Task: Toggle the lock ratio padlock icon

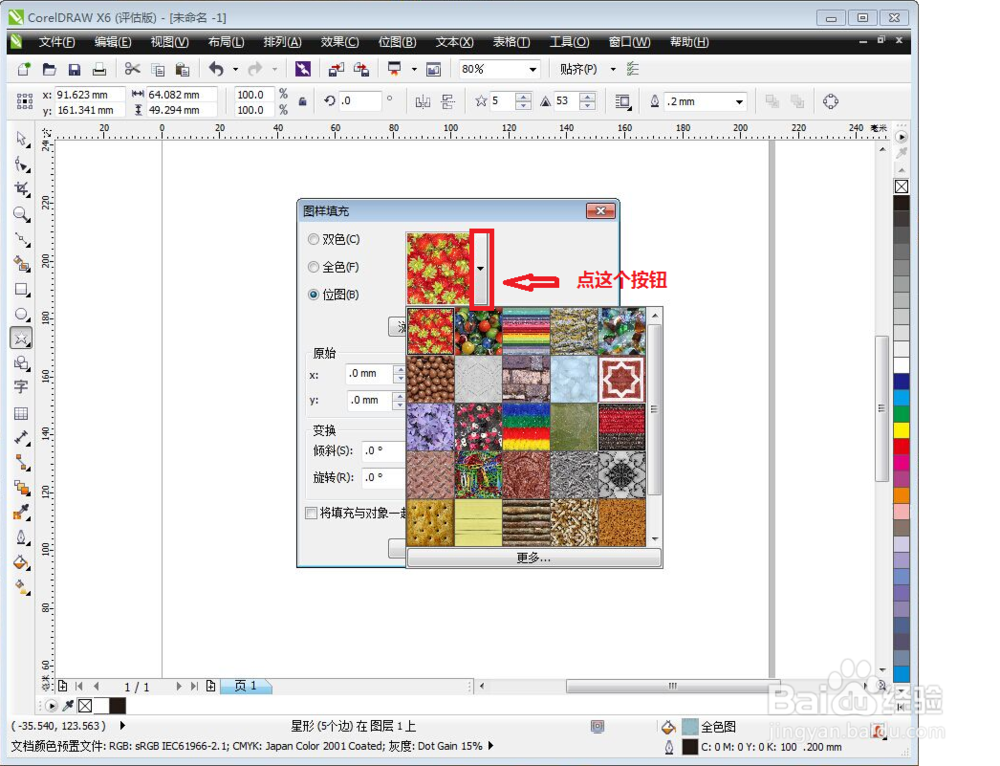Action: tap(303, 101)
